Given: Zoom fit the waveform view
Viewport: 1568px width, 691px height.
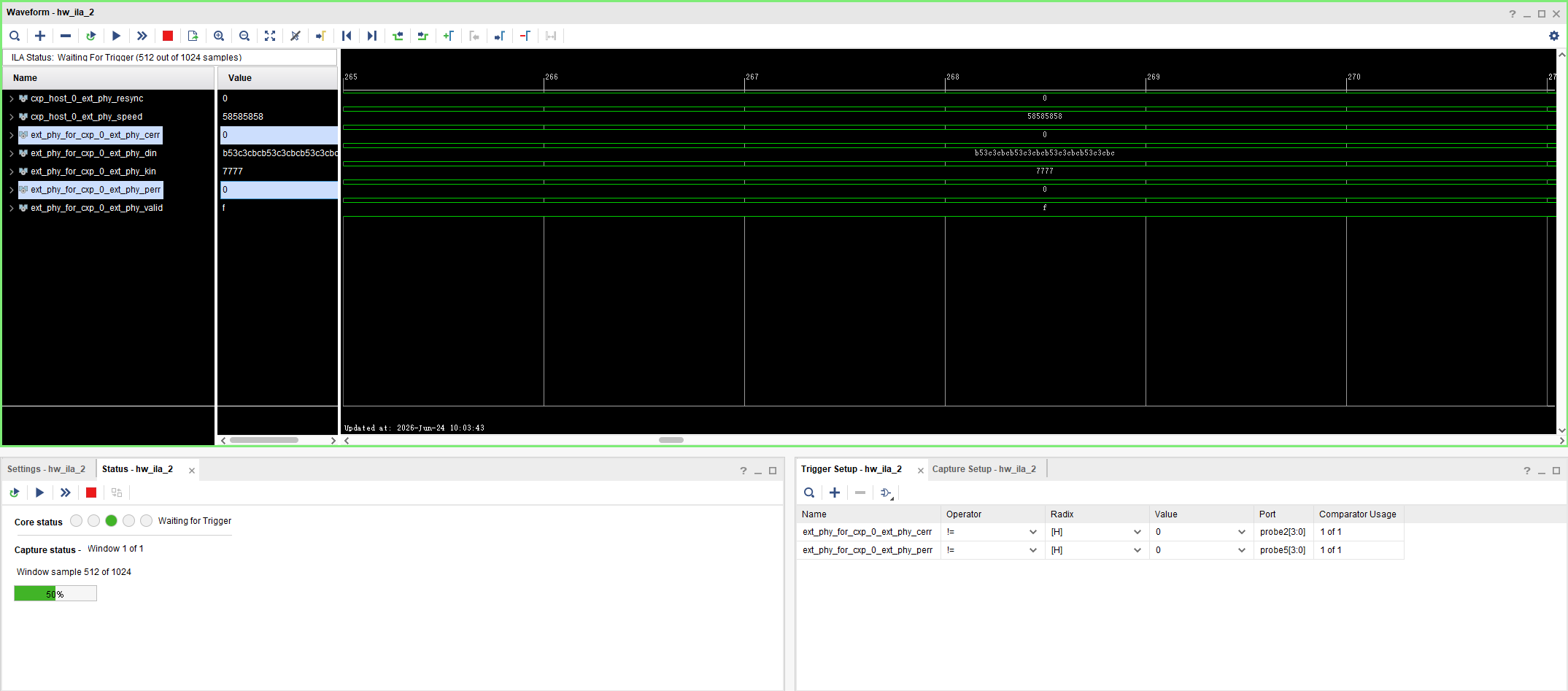Looking at the screenshot, I should (270, 36).
